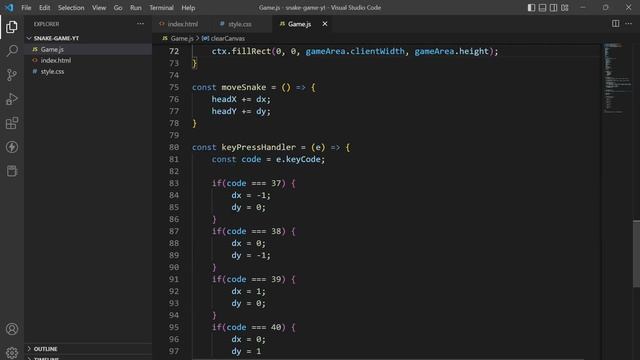Open the View menu
640x360 pixels.
click(99, 7)
